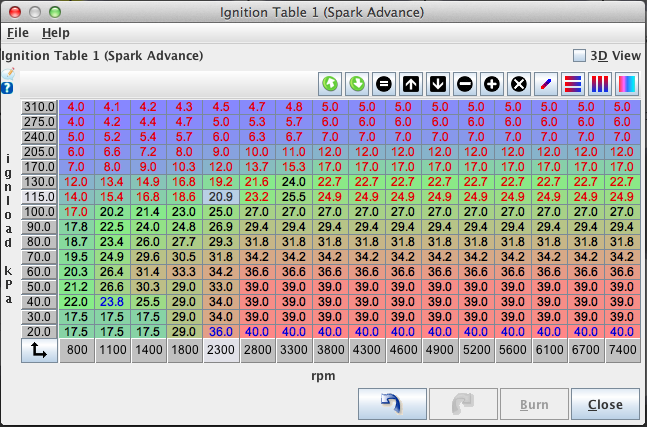This screenshot has width=647, height=427.
Task: Click the white up-arrow square icon
Action: (411, 84)
